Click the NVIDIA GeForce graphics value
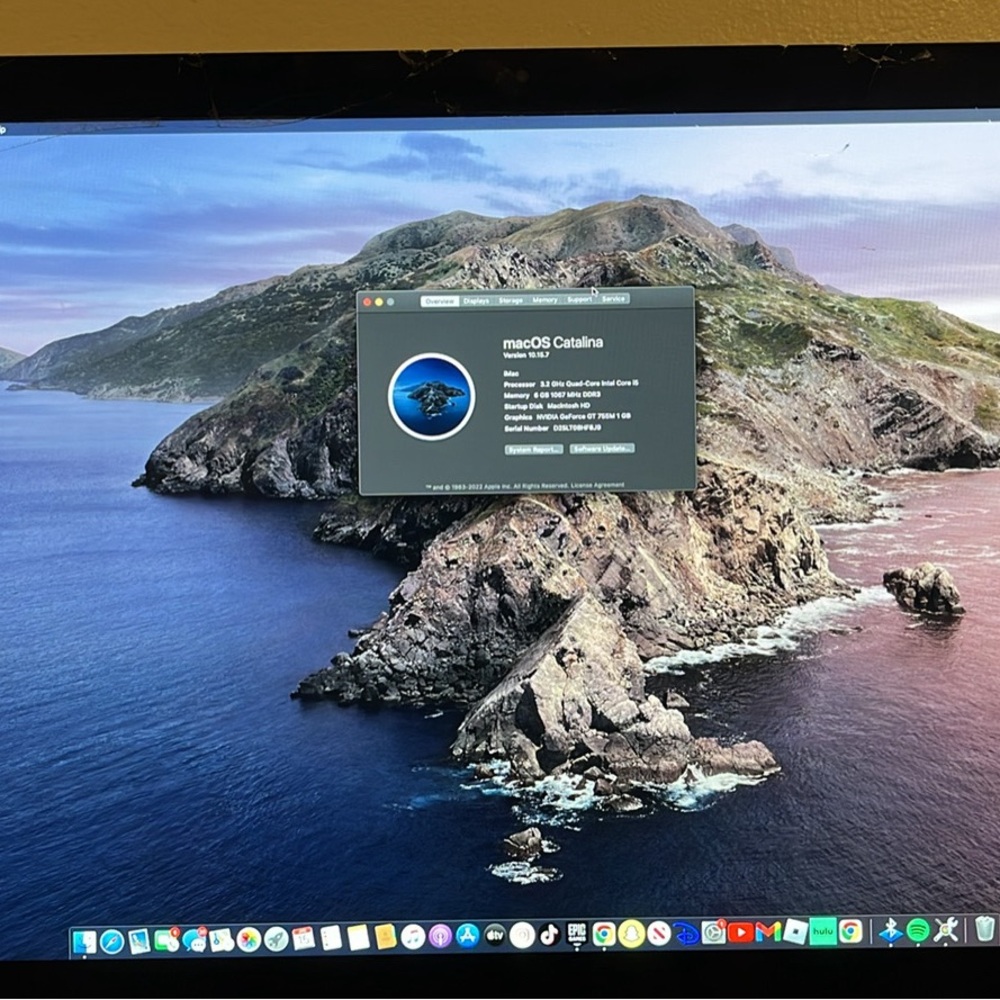1000x1000 pixels. point(584,416)
